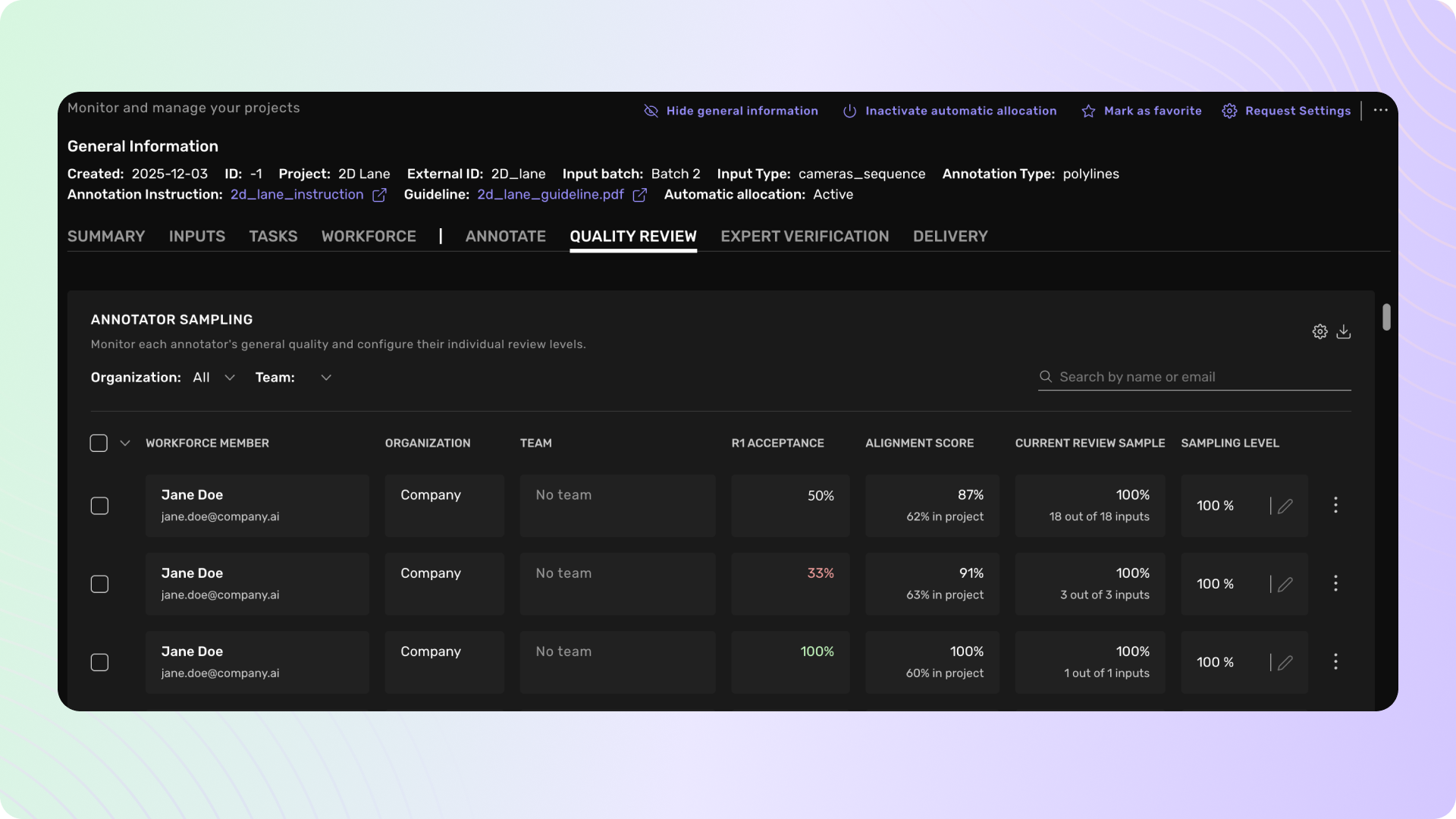The width and height of the screenshot is (1456, 819).
Task: Edit sampling level with the pencil icon
Action: [x=1286, y=506]
